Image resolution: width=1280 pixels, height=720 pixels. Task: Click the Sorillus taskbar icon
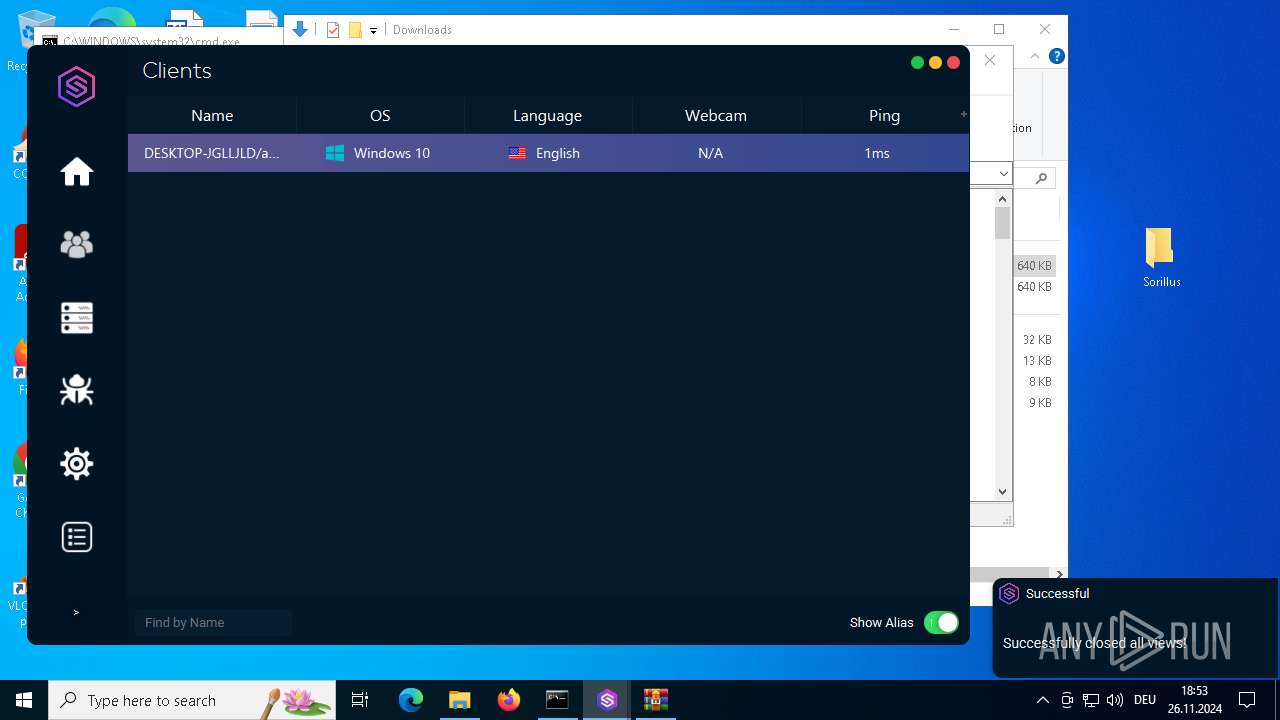pyautogui.click(x=607, y=700)
